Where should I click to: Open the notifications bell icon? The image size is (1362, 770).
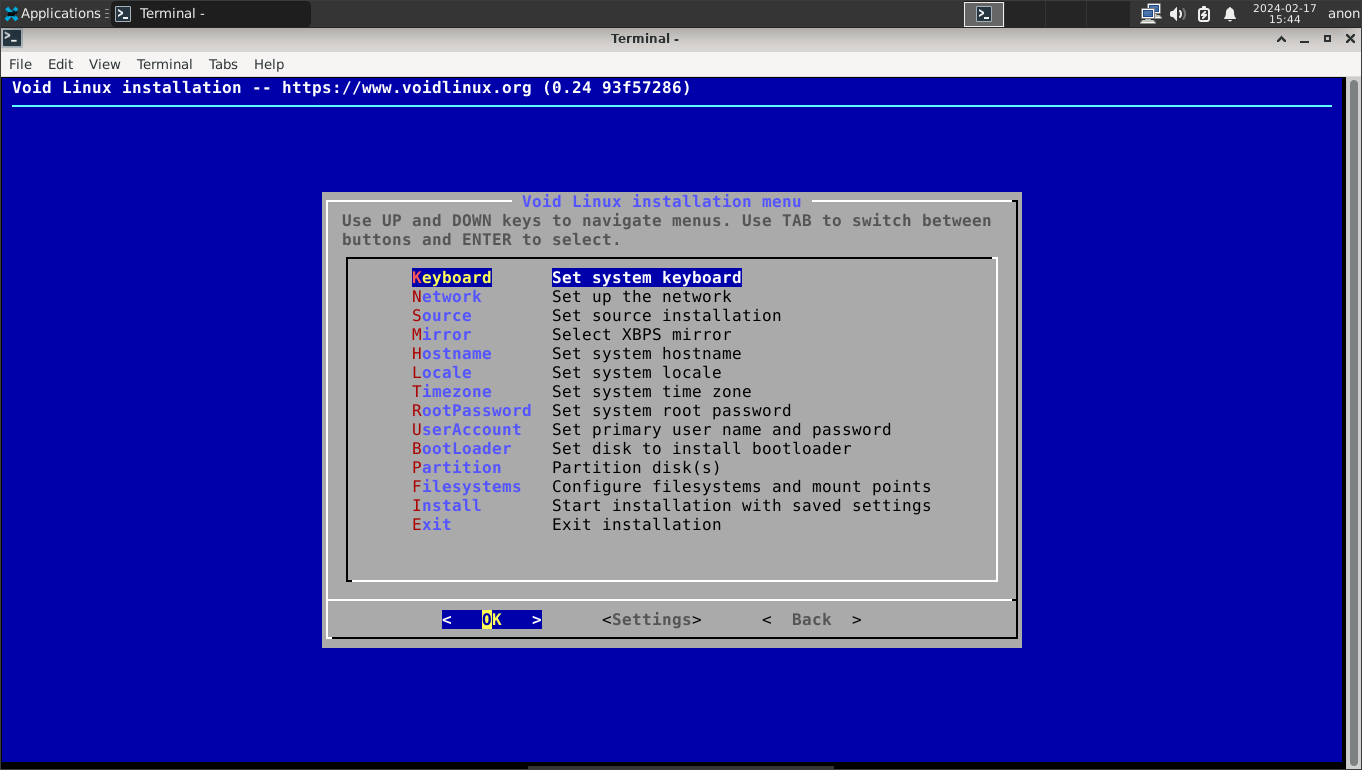[1230, 14]
